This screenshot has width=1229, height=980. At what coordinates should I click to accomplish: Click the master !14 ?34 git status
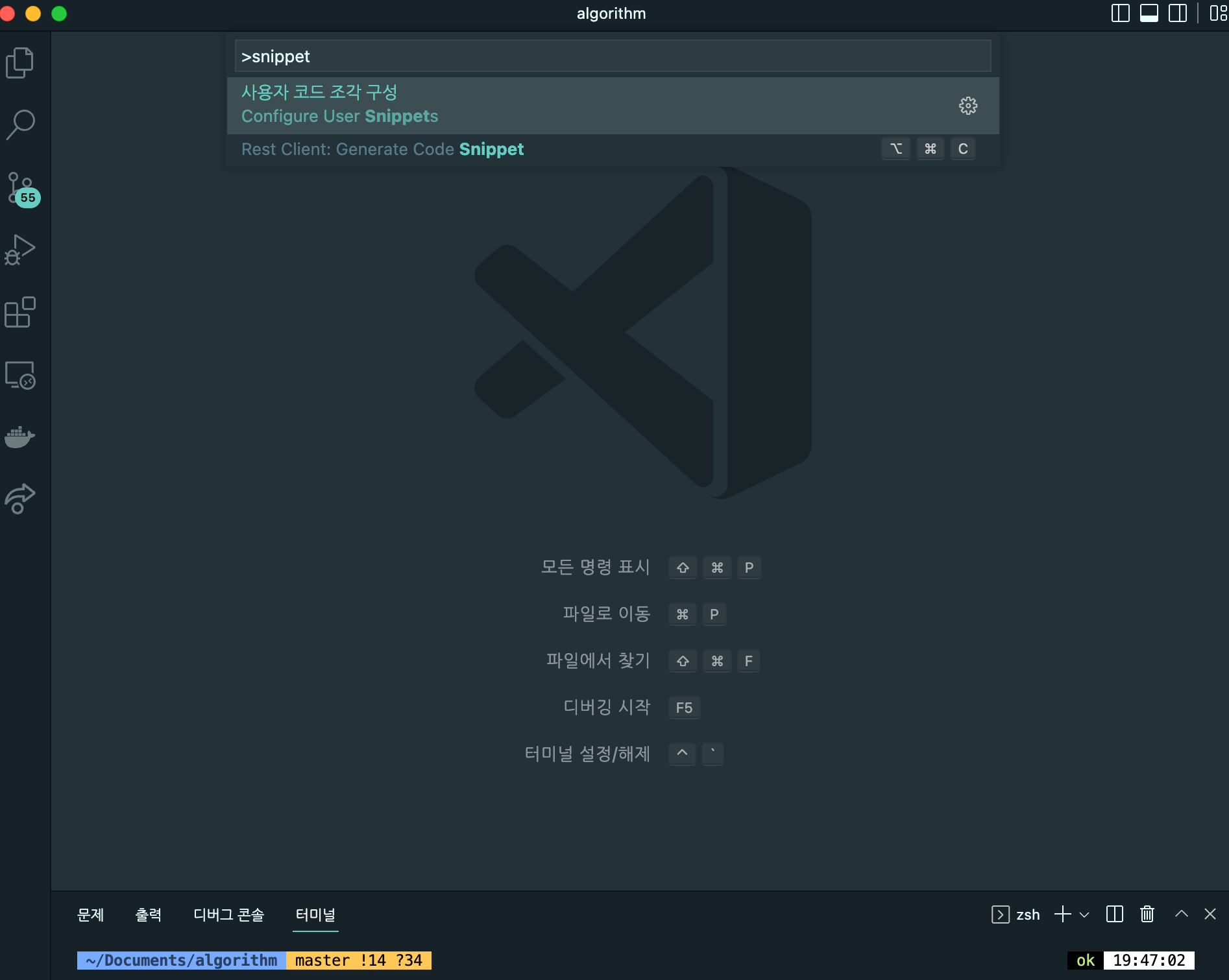(x=359, y=961)
